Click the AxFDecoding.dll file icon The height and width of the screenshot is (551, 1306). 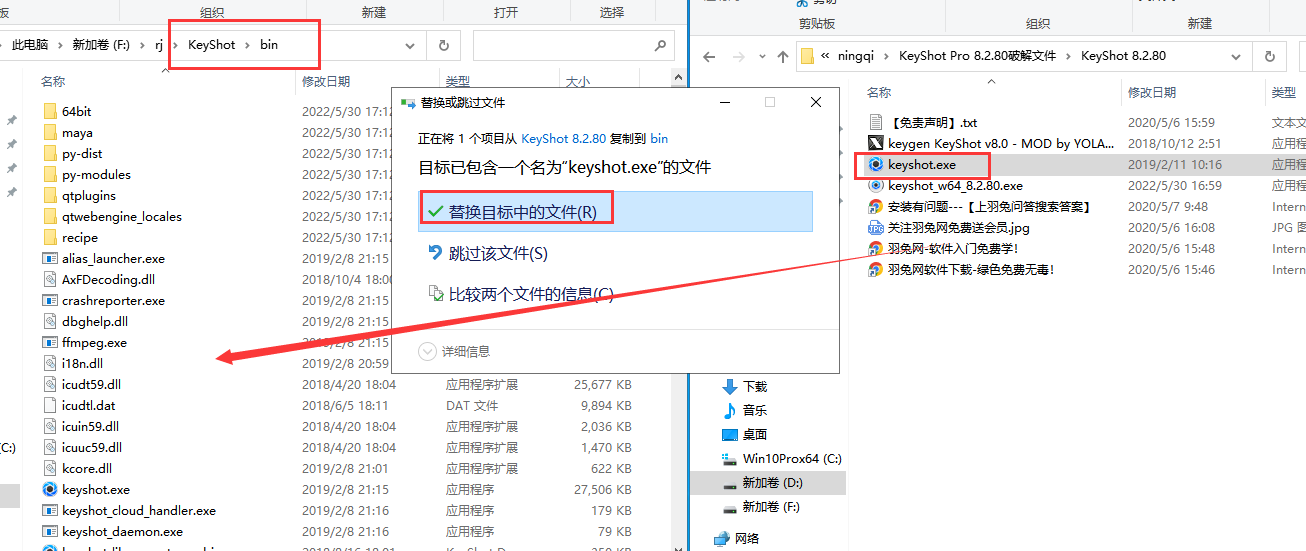tap(50, 279)
